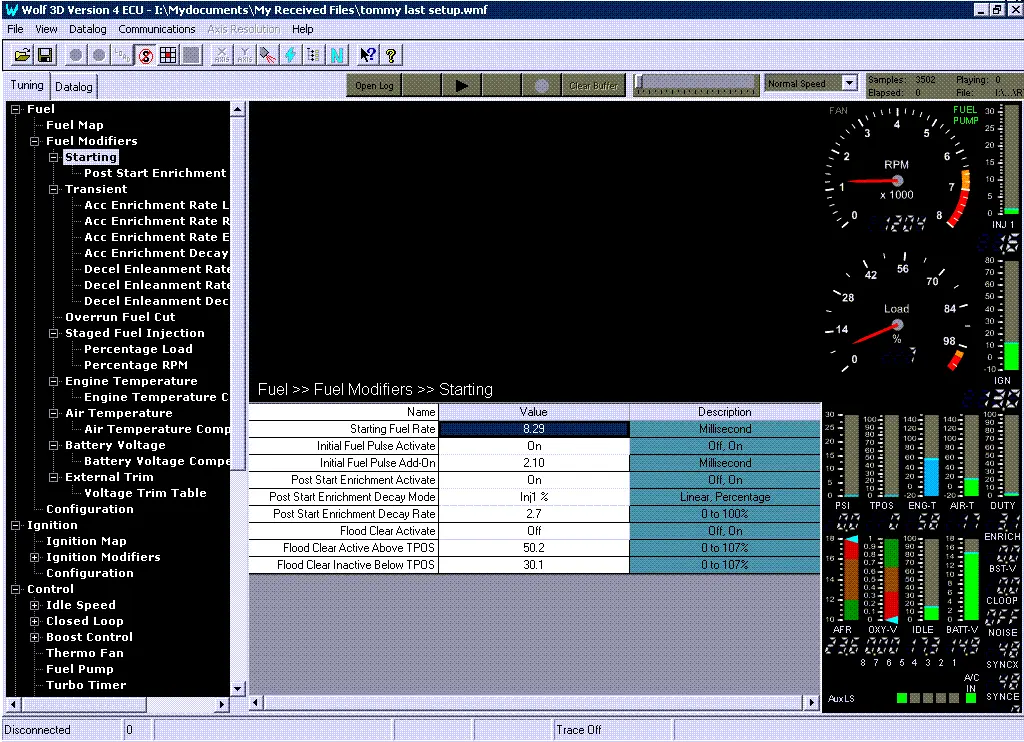Select the Starting Fuel Rate value cell
1024x742 pixels.
pyautogui.click(x=534, y=429)
